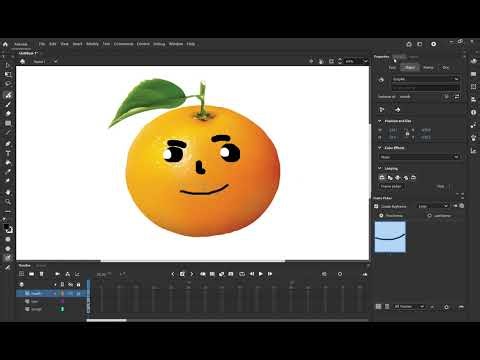The width and height of the screenshot is (480, 360).
Task: Go to previous keyframe arrow in timeline
Action: click(173, 274)
